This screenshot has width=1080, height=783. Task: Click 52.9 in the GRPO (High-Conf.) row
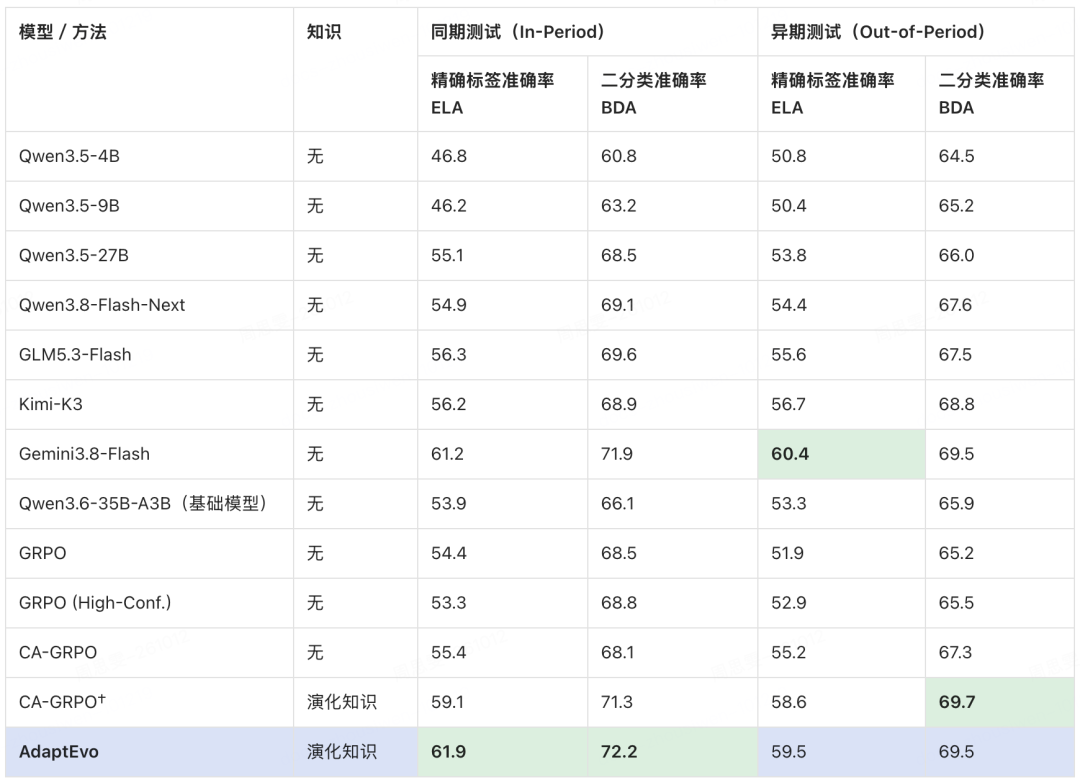click(x=789, y=603)
